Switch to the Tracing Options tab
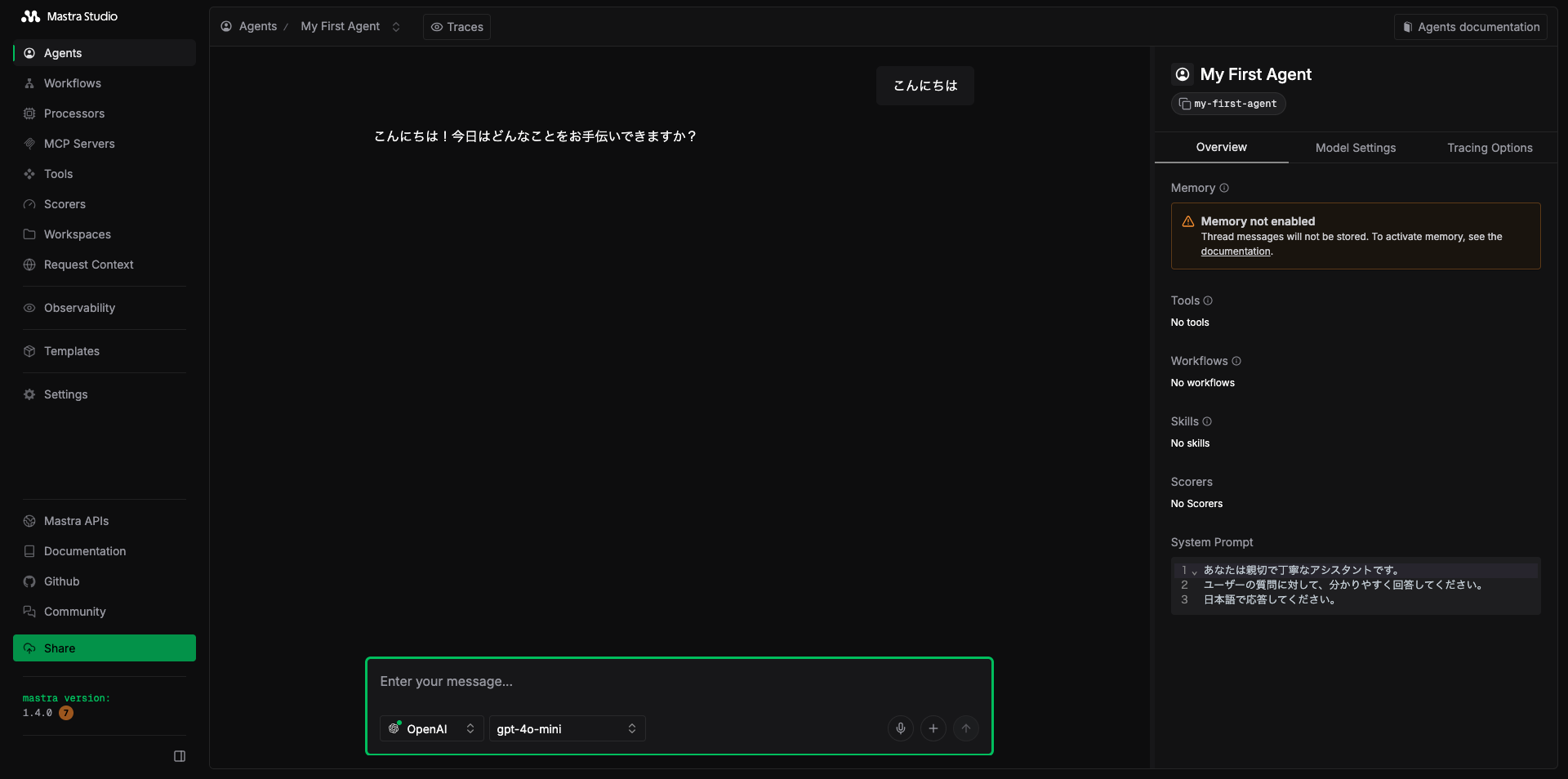The height and width of the screenshot is (779, 1568). [1489, 148]
